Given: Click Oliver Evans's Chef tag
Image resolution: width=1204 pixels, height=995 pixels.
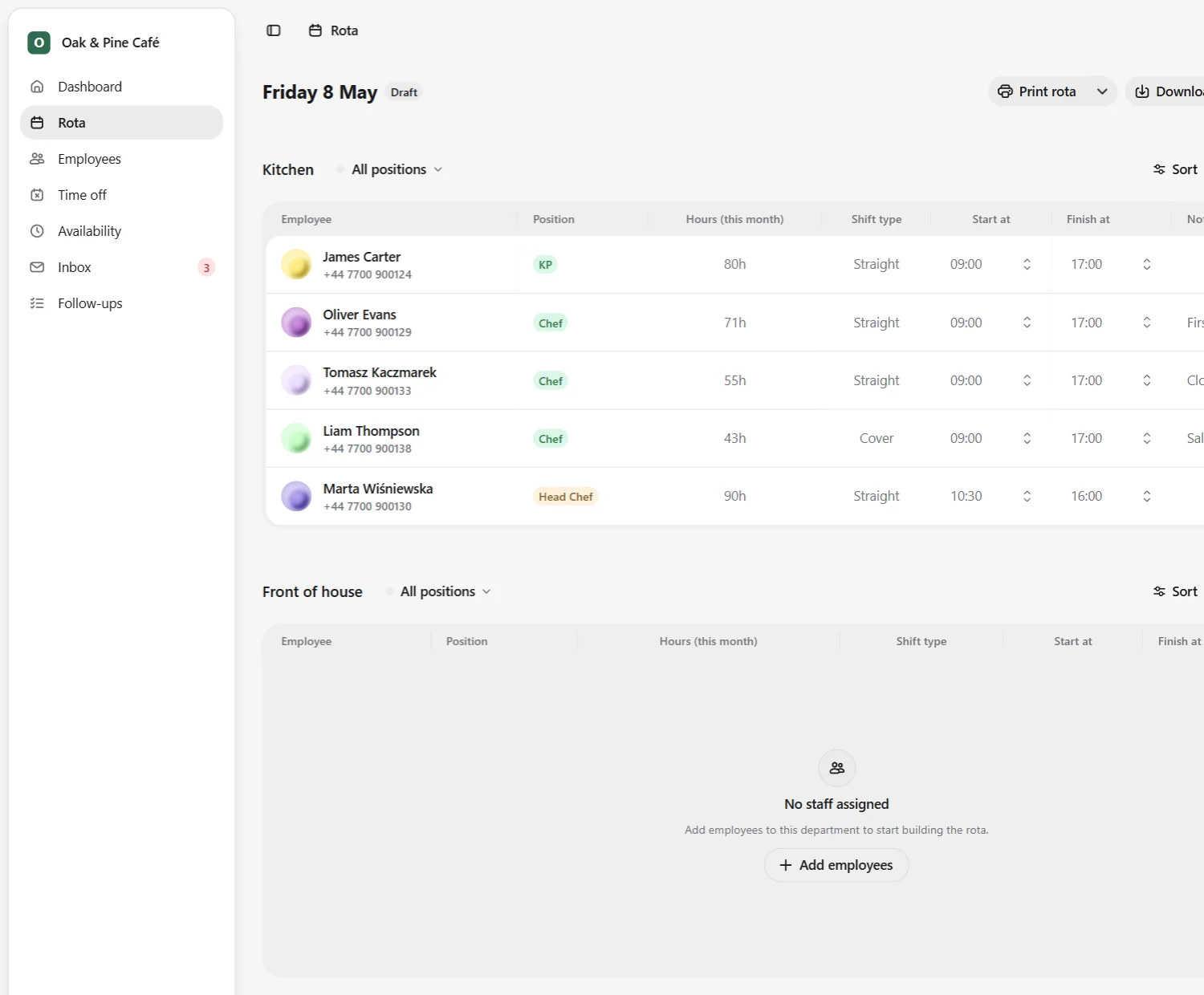Looking at the screenshot, I should (x=551, y=323).
